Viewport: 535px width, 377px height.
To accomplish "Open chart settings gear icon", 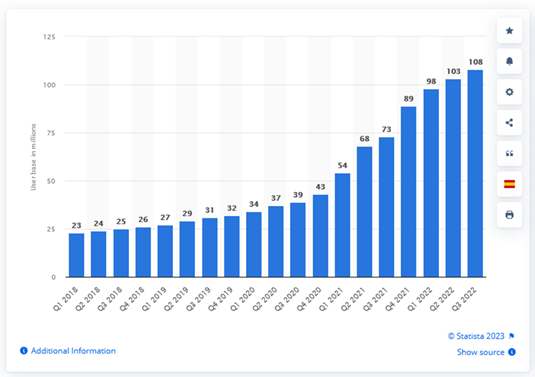I will tap(509, 92).
